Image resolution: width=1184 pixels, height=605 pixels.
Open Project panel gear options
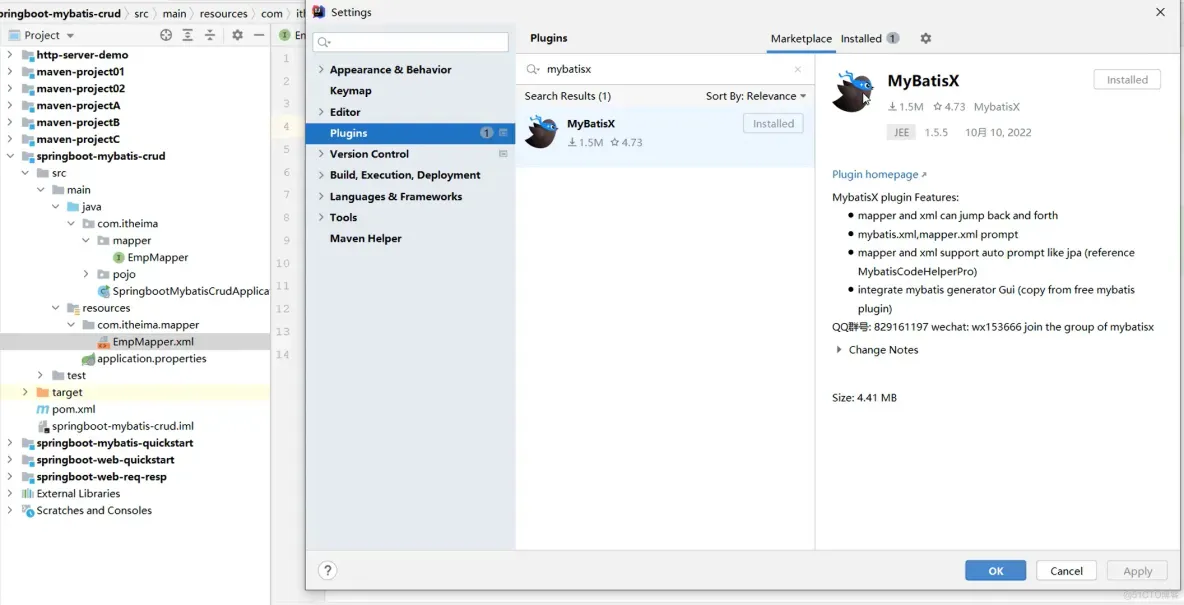tap(237, 35)
